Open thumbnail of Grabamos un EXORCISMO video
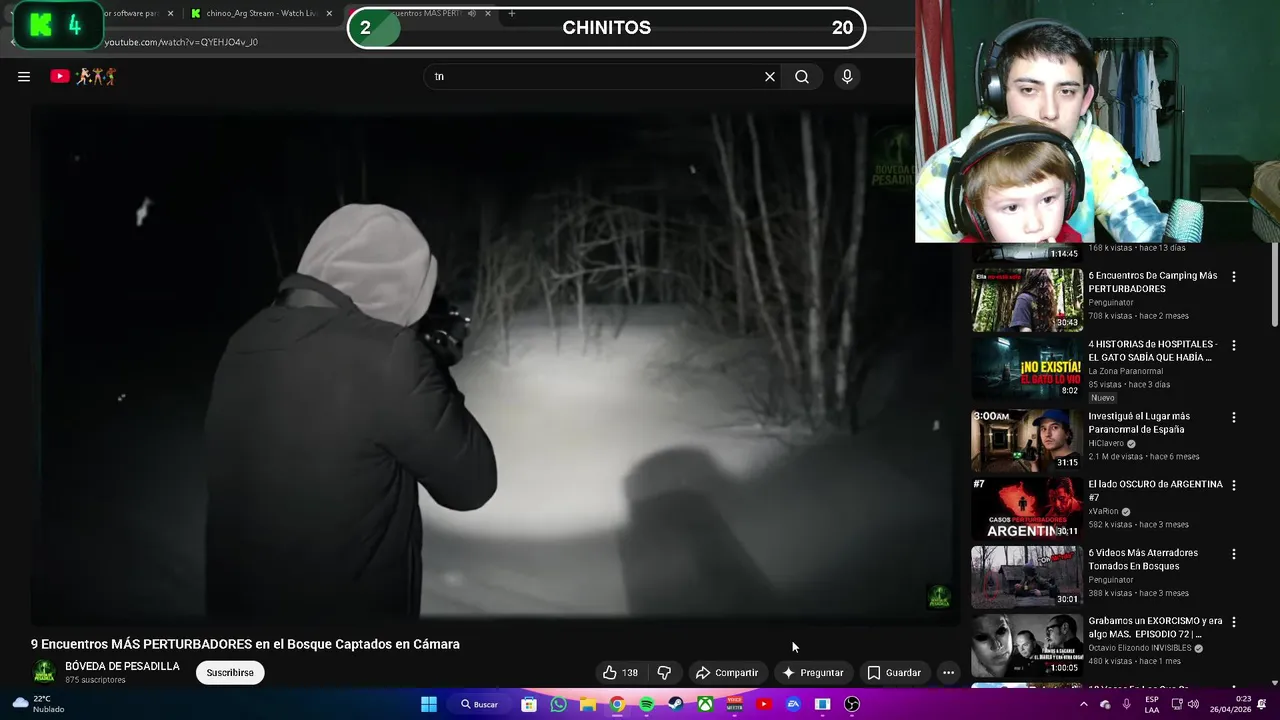Screen dimensions: 1280x720 1027,645
